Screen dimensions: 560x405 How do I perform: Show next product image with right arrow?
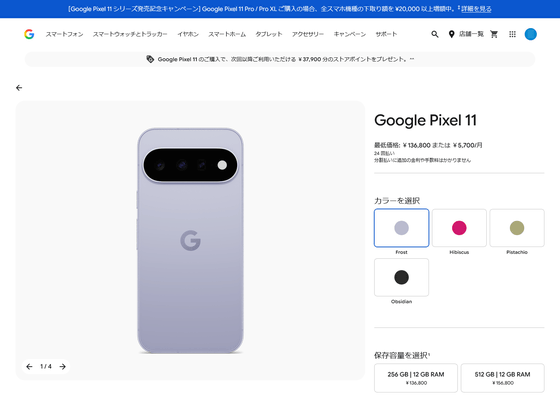[62, 366]
